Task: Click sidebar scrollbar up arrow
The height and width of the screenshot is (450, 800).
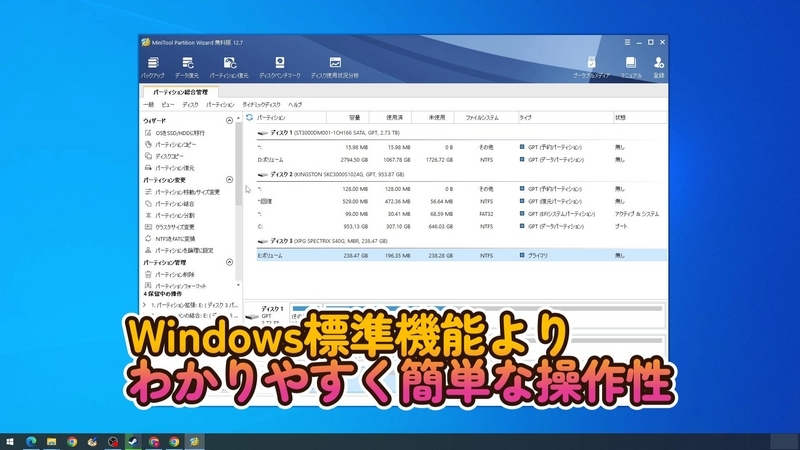Action: 238,118
